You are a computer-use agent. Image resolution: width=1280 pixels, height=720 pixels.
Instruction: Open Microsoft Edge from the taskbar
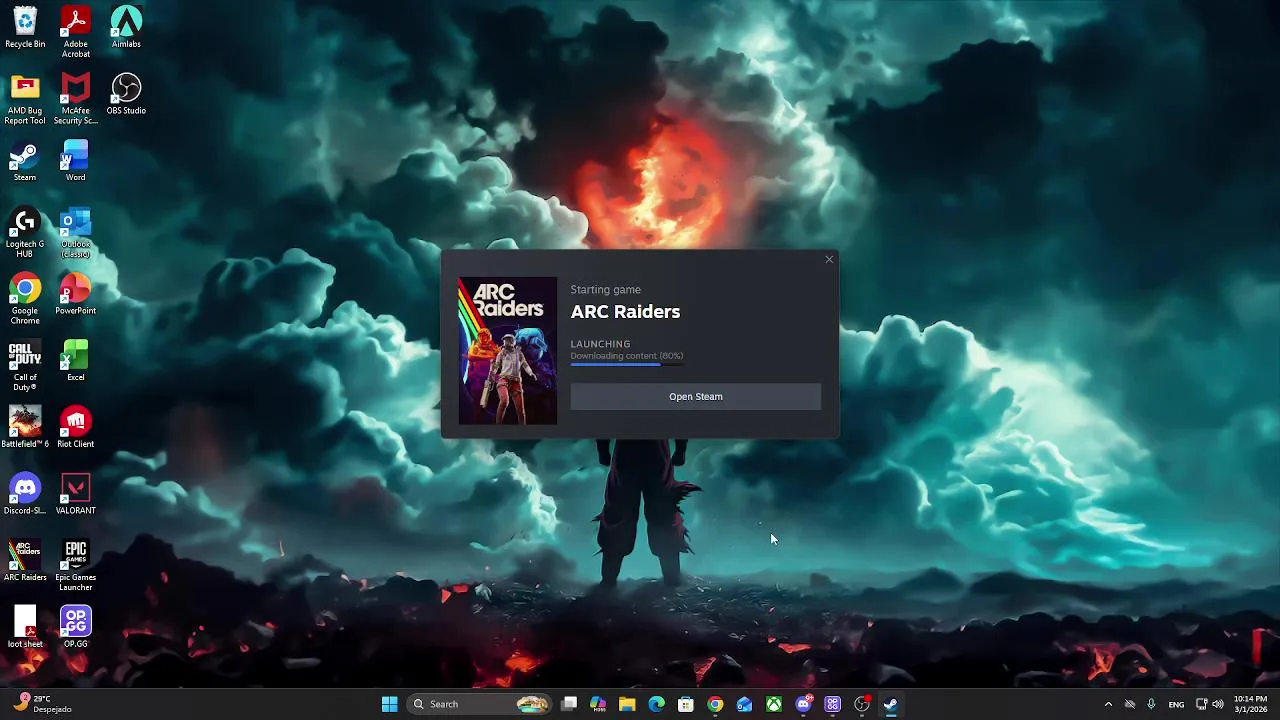[657, 704]
